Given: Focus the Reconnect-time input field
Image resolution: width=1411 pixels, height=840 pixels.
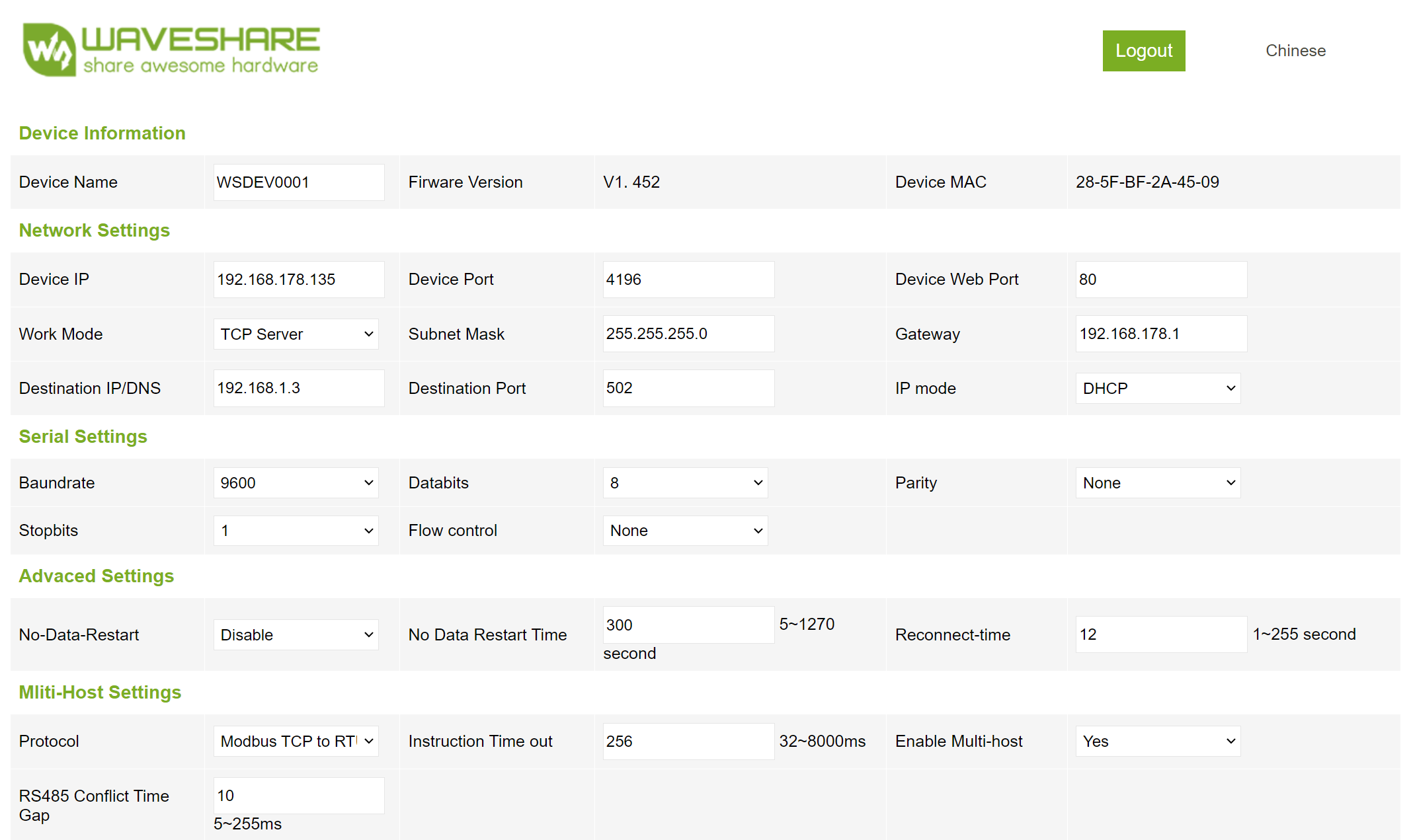Looking at the screenshot, I should [x=1161, y=634].
